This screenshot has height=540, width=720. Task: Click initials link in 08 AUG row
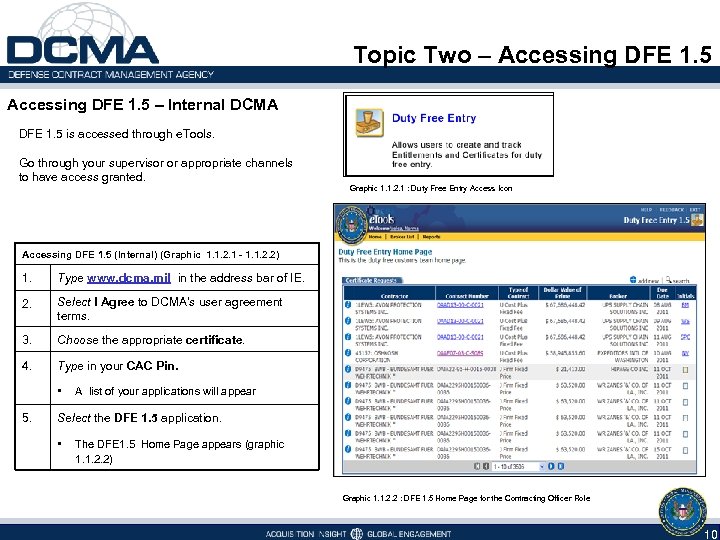[x=685, y=305]
